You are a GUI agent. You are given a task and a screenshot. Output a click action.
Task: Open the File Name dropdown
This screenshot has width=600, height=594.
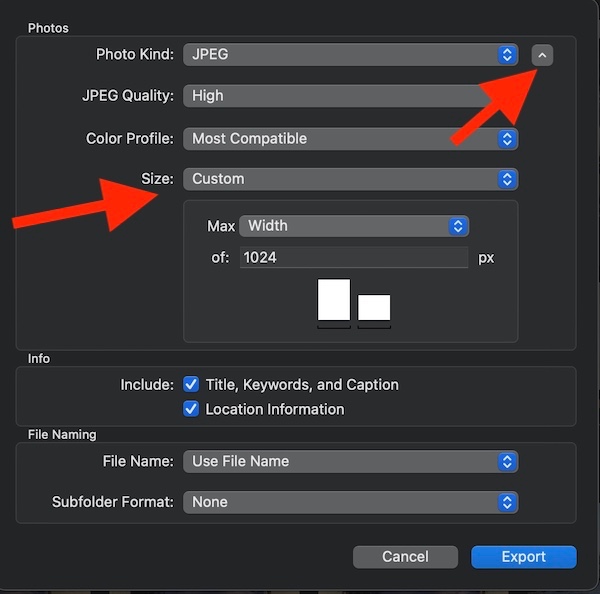pyautogui.click(x=340, y=461)
